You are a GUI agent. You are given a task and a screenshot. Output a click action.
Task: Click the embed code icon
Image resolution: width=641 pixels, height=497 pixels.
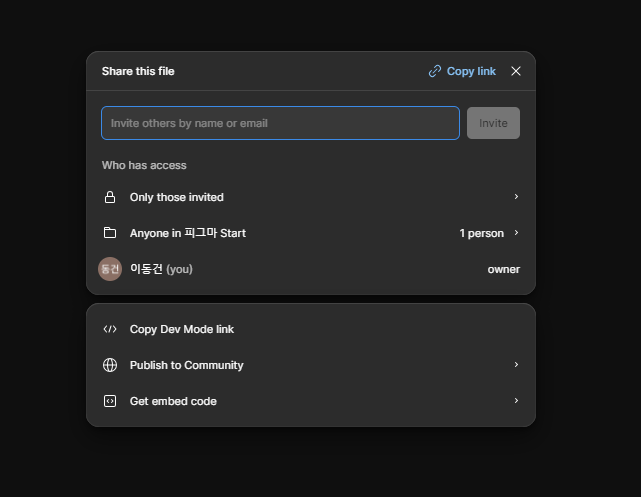(x=110, y=401)
